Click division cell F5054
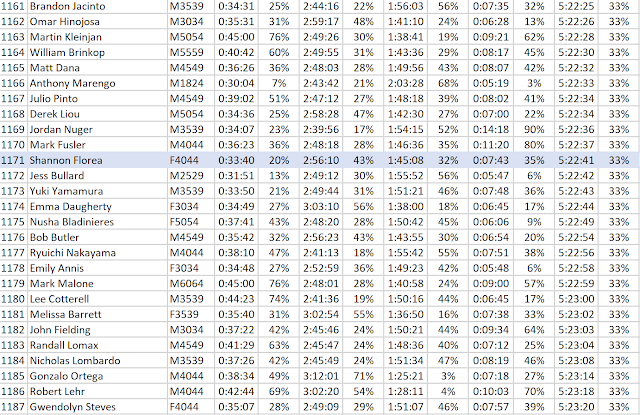Image resolution: width=640 pixels, height=415 pixels. pos(191,222)
